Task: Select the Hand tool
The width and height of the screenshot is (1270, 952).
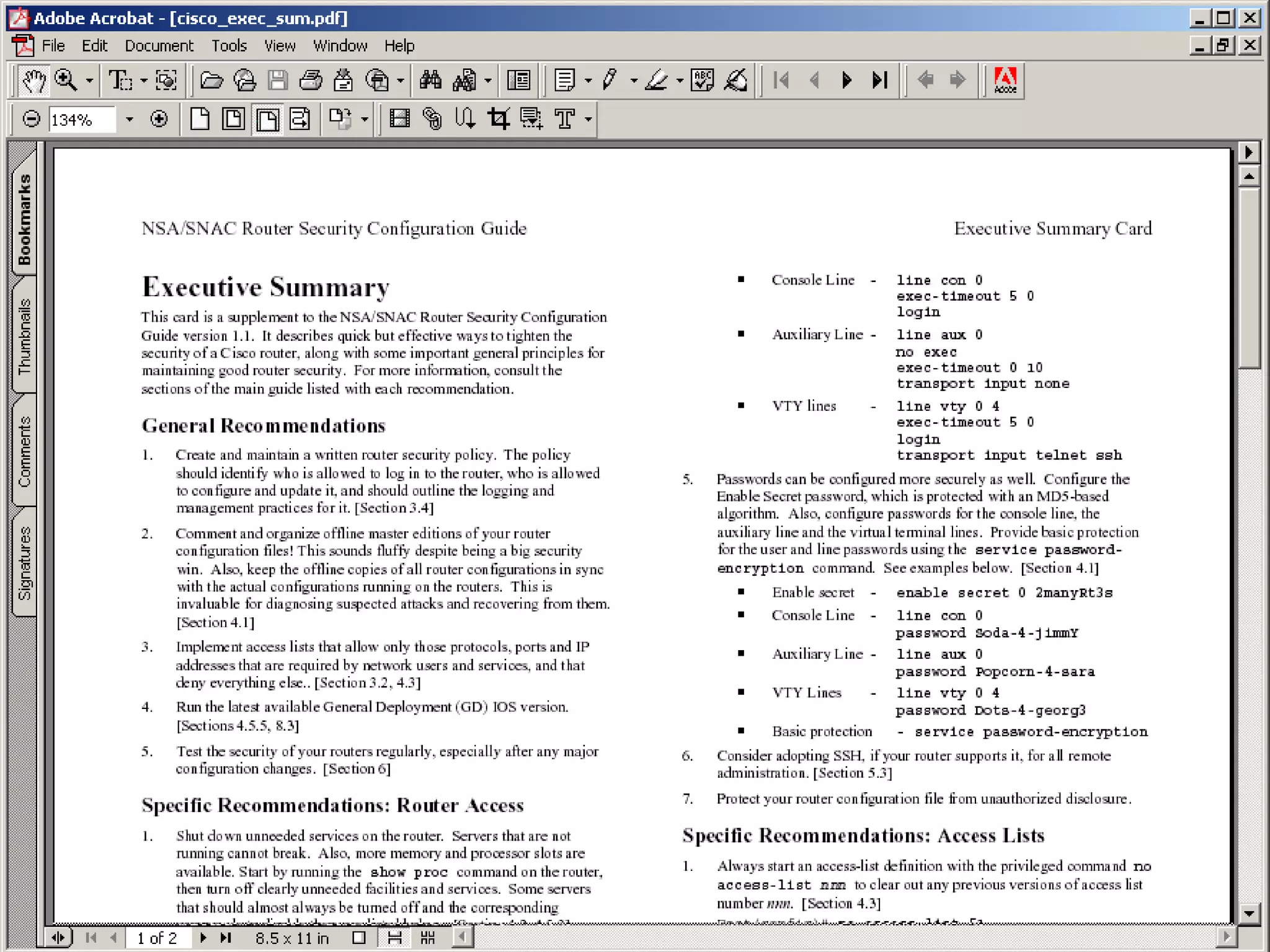Action: (x=33, y=81)
